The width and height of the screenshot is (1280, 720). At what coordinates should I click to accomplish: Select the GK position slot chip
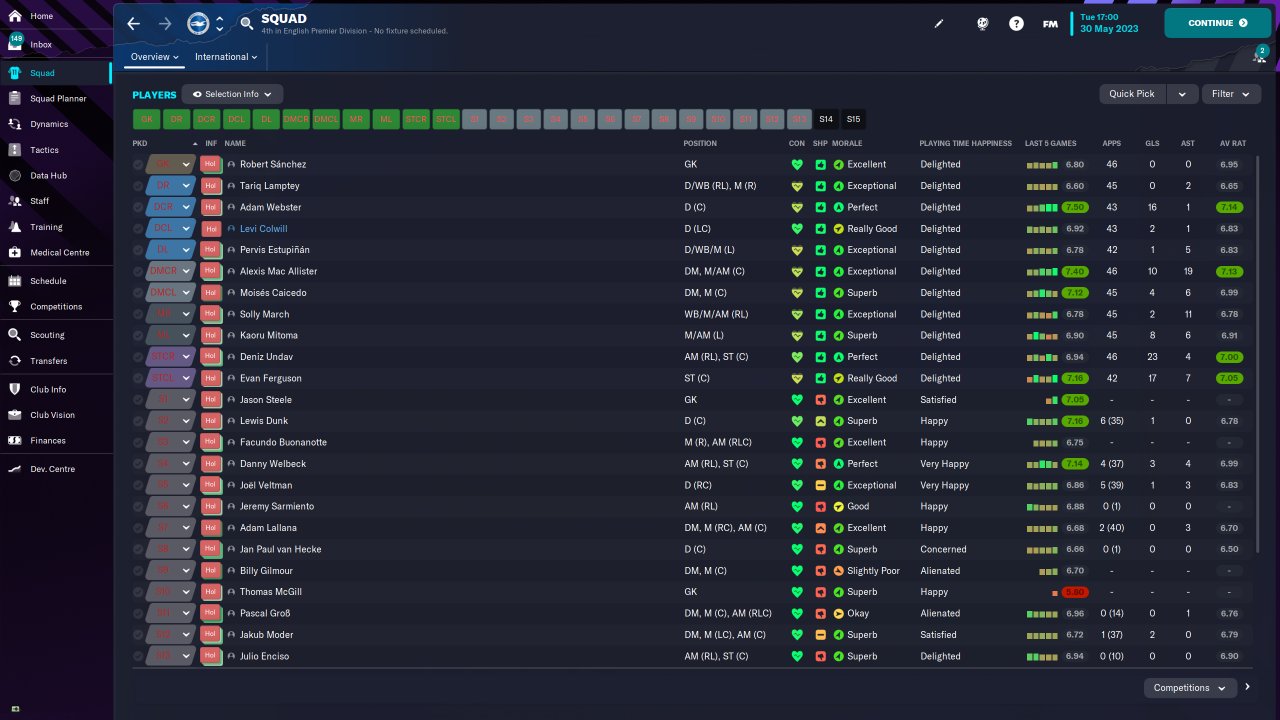pyautogui.click(x=146, y=119)
